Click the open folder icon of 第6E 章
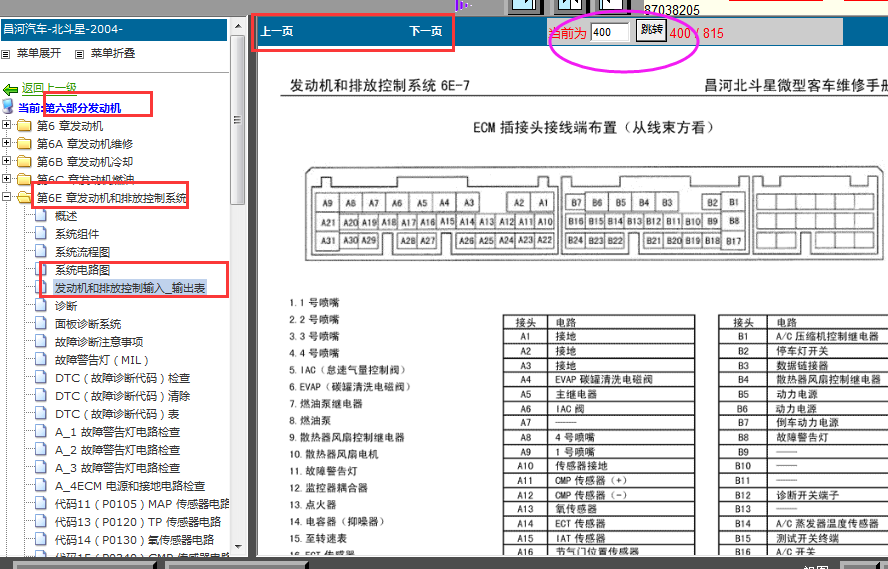 pos(24,197)
